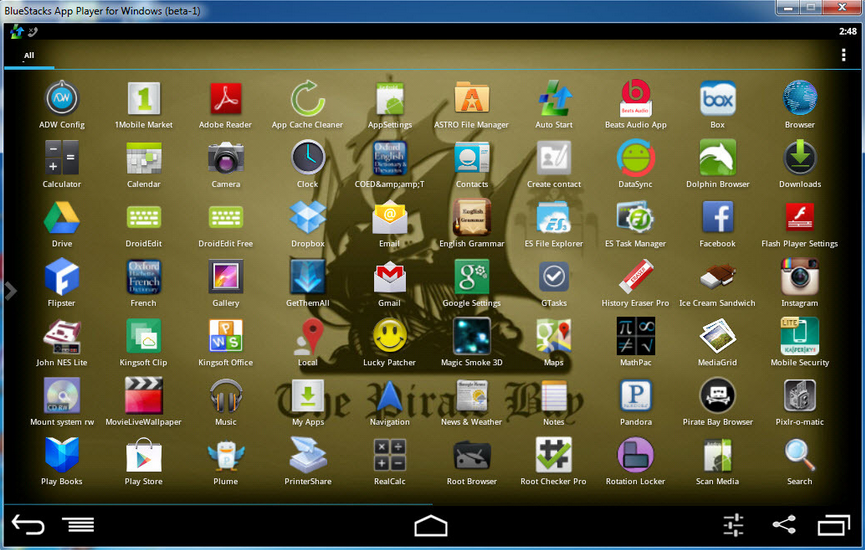The height and width of the screenshot is (550, 865).
Task: Open the menu lines button
Action: pyautogui.click(x=78, y=524)
